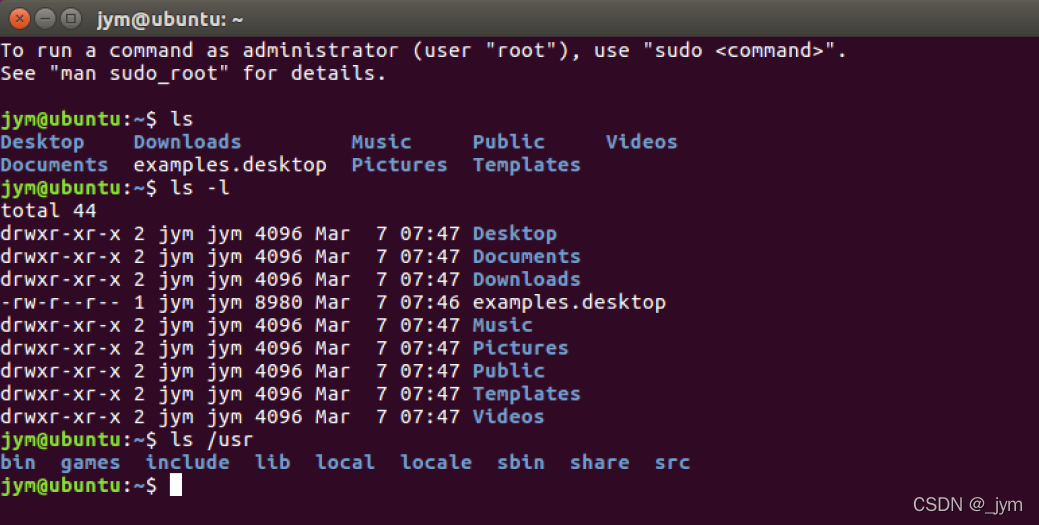Click 'share' in the /usr listing
This screenshot has width=1039, height=525.
tap(600, 462)
